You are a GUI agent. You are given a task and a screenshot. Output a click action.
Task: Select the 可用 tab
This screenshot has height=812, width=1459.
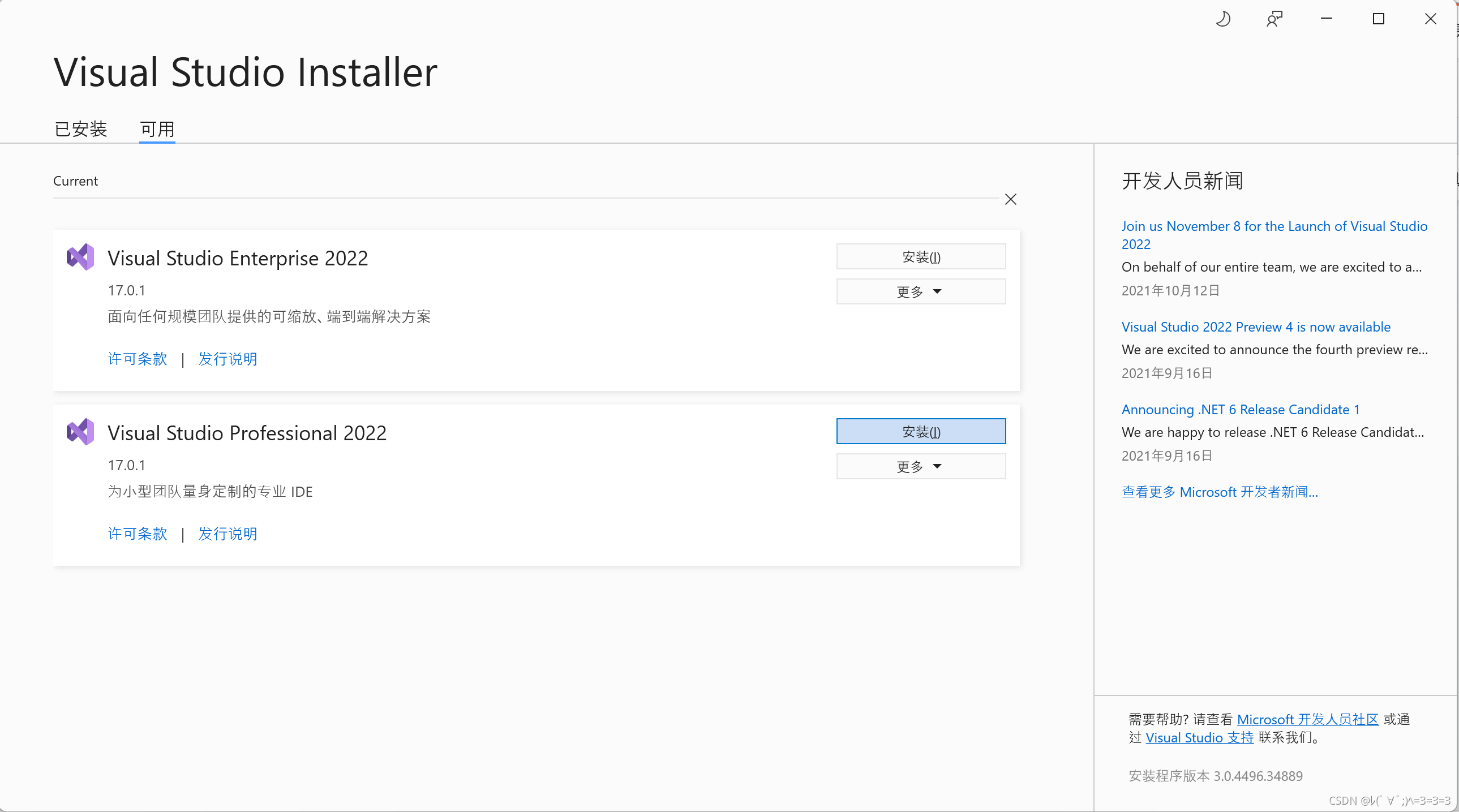click(x=157, y=129)
